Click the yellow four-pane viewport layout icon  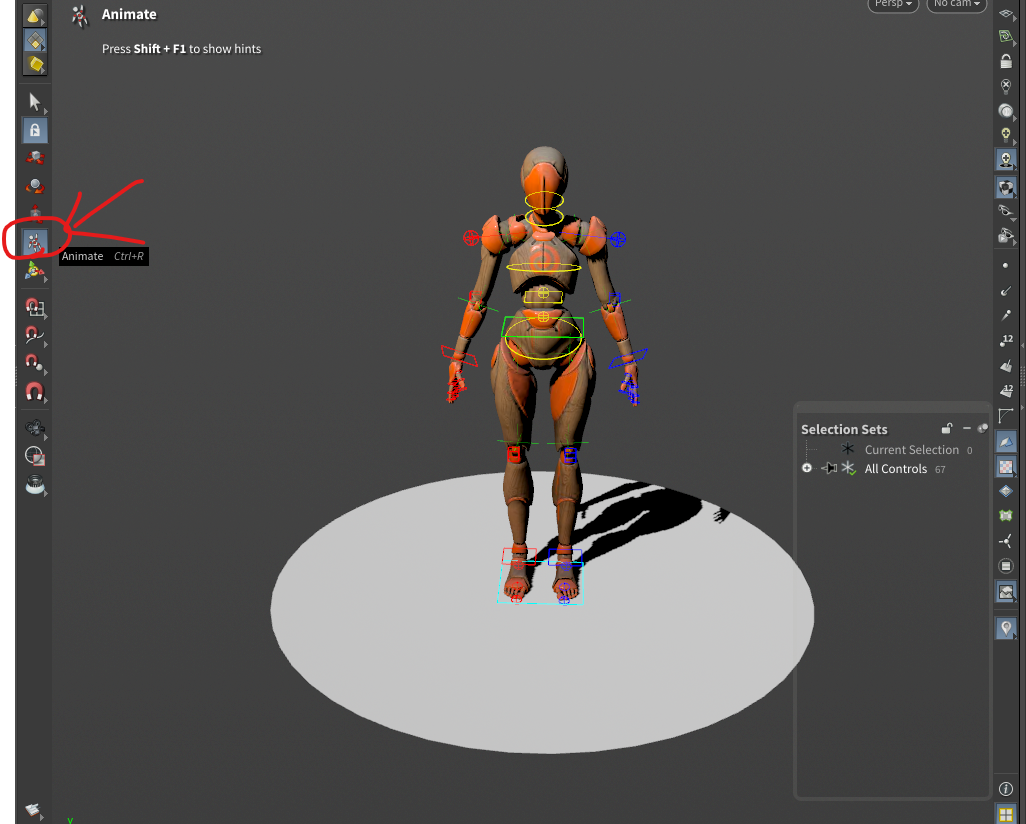click(x=1006, y=813)
